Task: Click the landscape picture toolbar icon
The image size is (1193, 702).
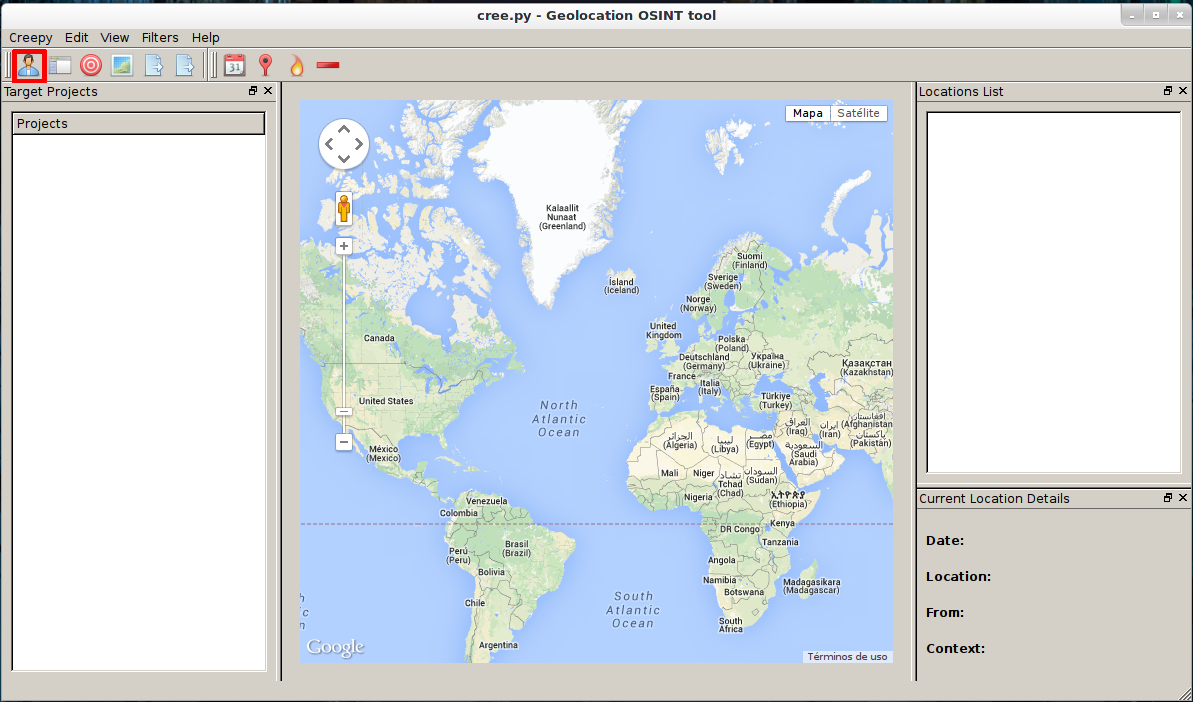Action: coord(122,66)
